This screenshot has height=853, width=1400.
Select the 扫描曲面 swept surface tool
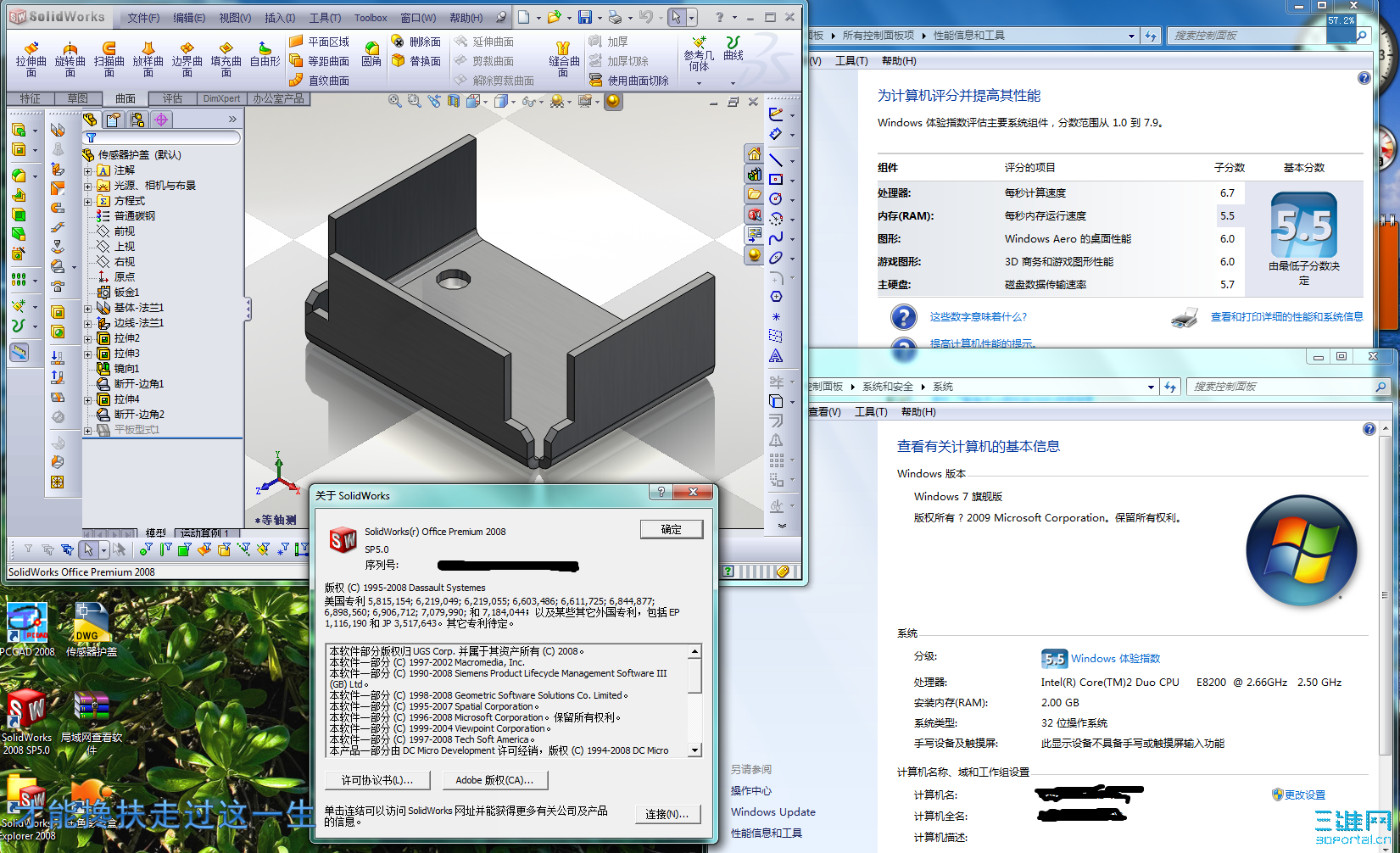pyautogui.click(x=109, y=58)
